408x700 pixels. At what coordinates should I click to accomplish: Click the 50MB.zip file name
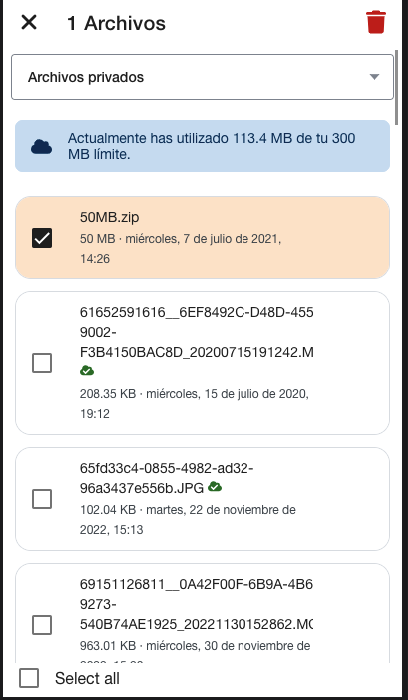tap(109, 217)
